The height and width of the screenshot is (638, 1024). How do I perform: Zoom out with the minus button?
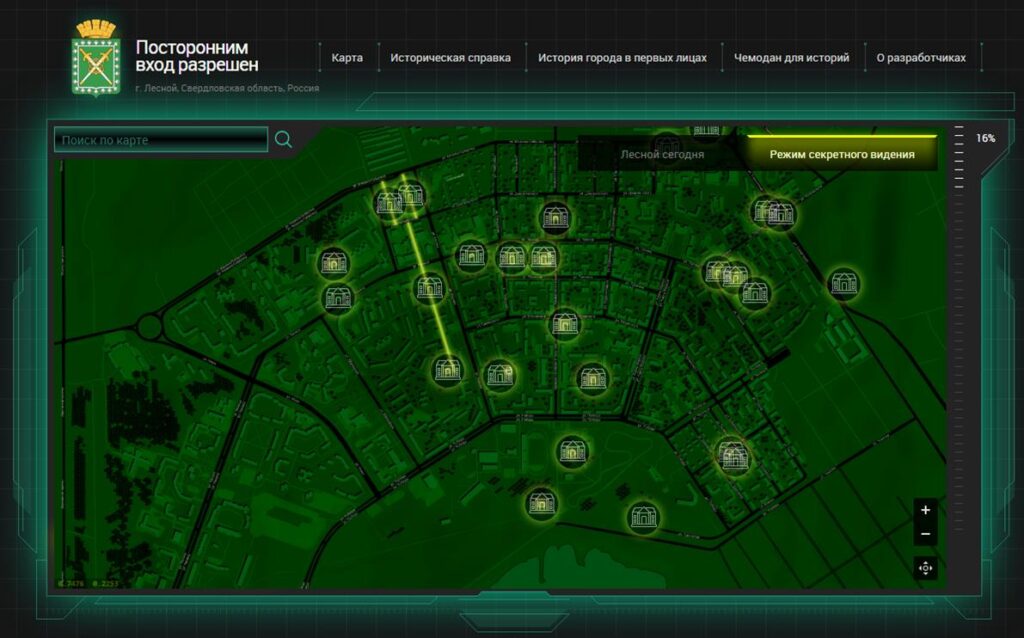point(925,534)
